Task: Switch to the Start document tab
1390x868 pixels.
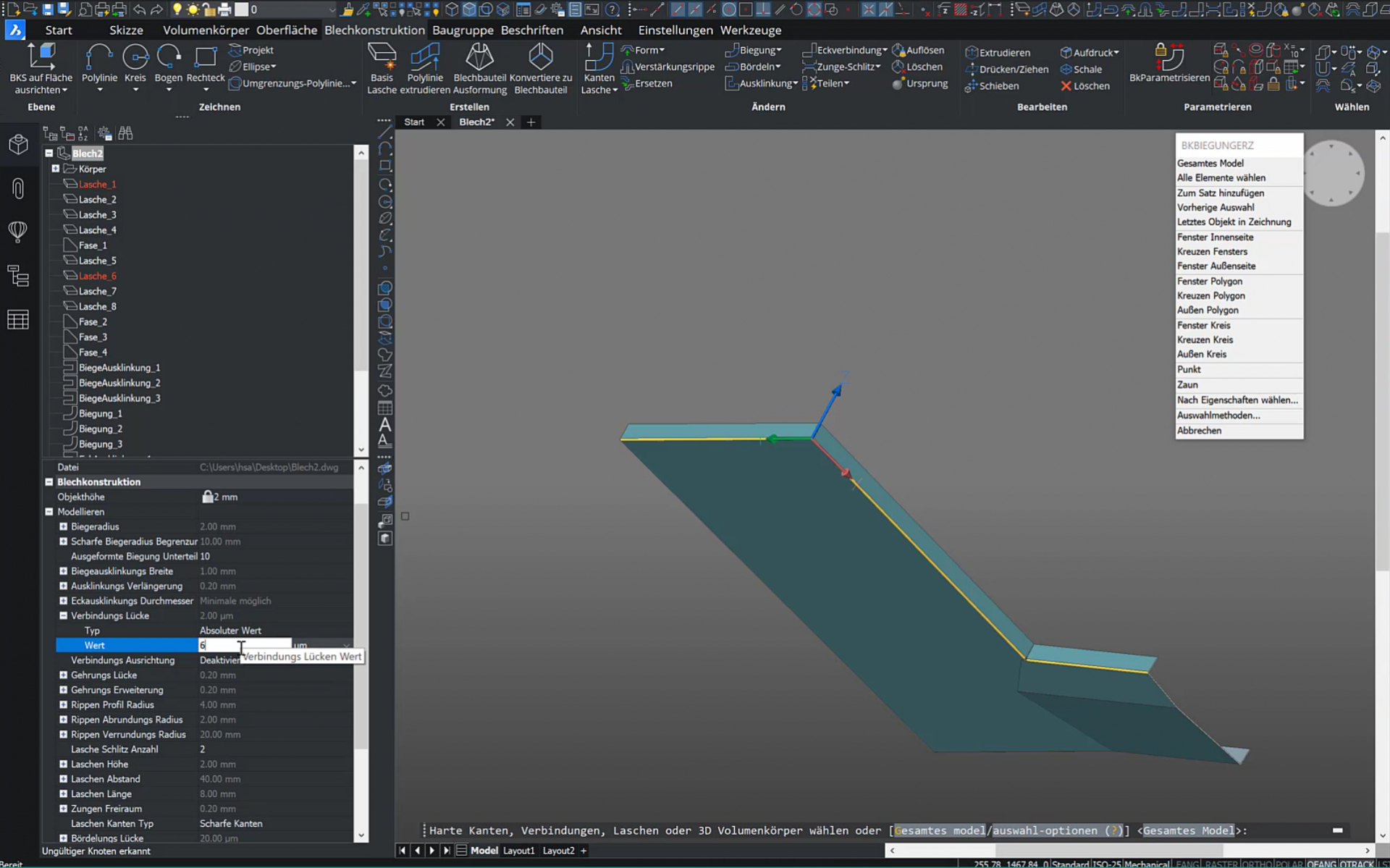Action: 414,122
